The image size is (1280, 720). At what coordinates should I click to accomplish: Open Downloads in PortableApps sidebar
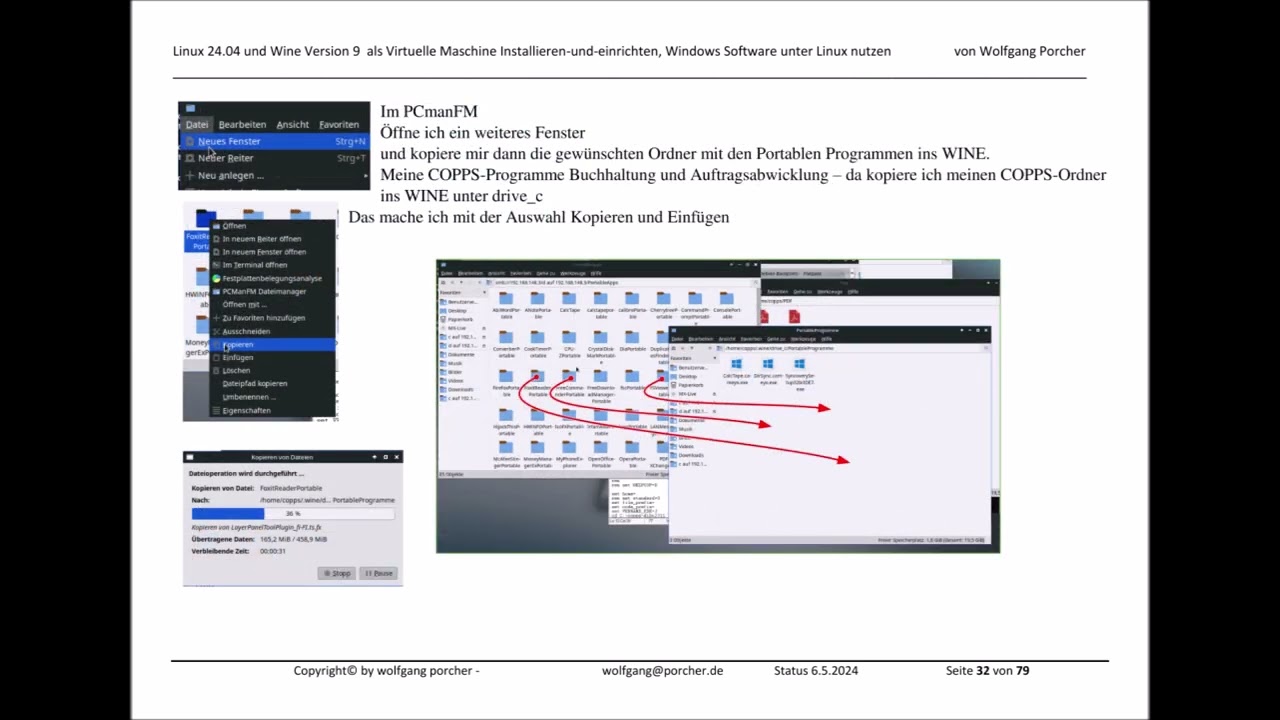pos(460,389)
